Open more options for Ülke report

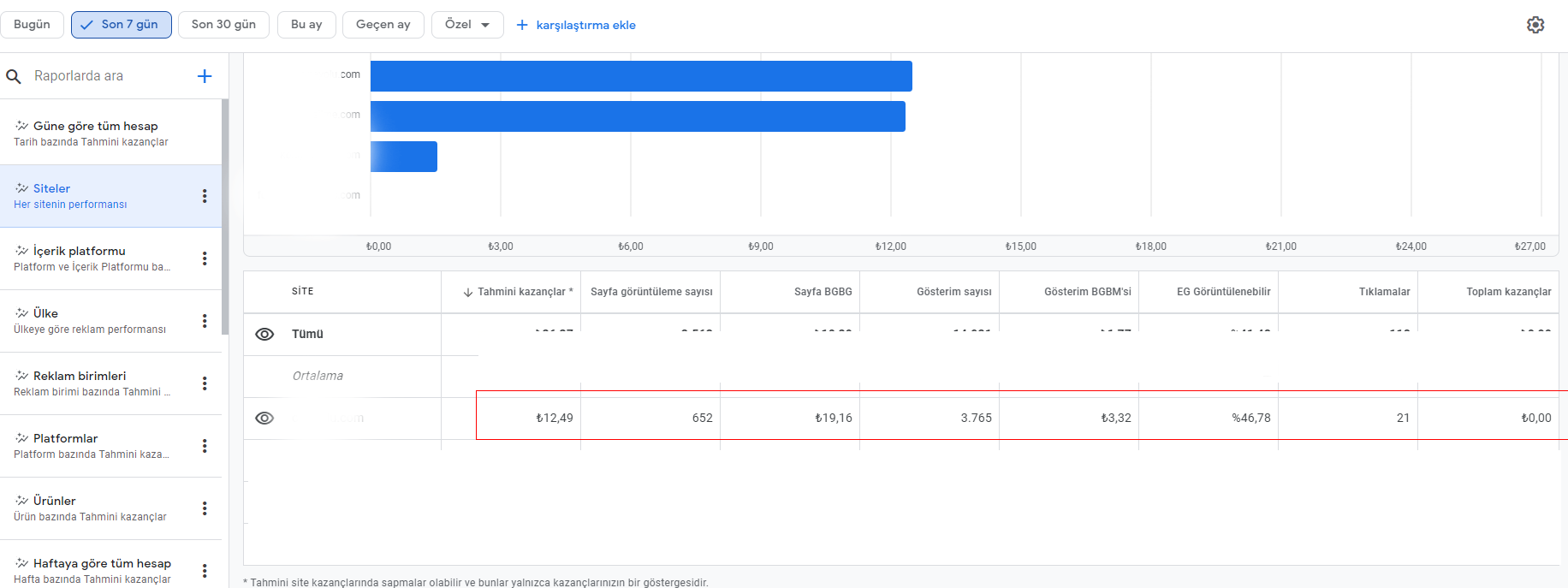[205, 321]
